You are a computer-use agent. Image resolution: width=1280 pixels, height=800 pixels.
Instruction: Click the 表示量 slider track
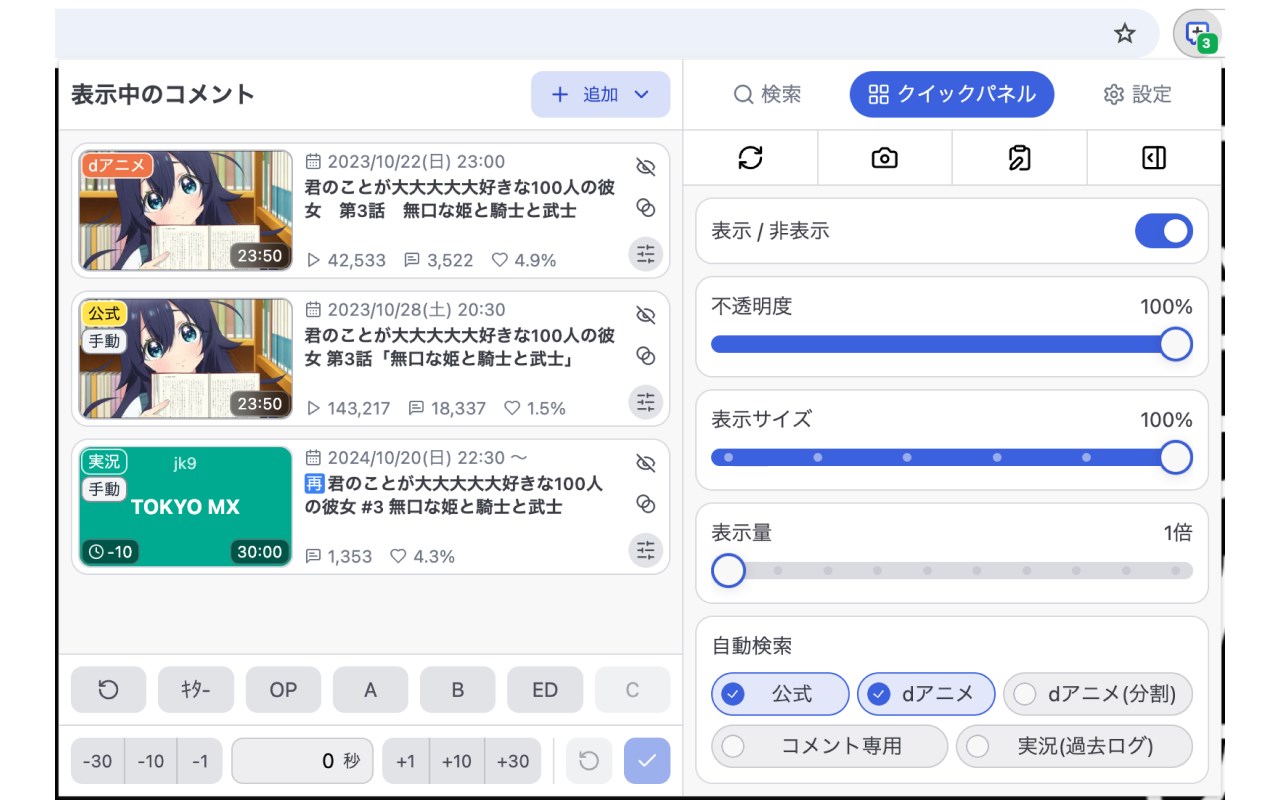(951, 571)
